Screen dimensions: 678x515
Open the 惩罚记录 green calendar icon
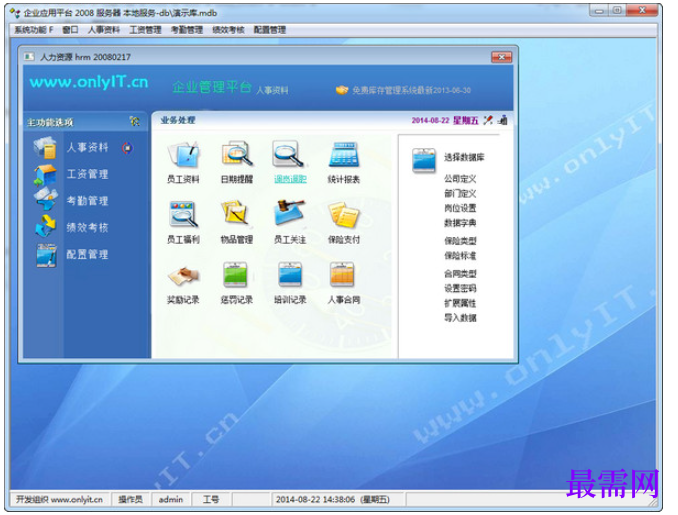pos(235,275)
